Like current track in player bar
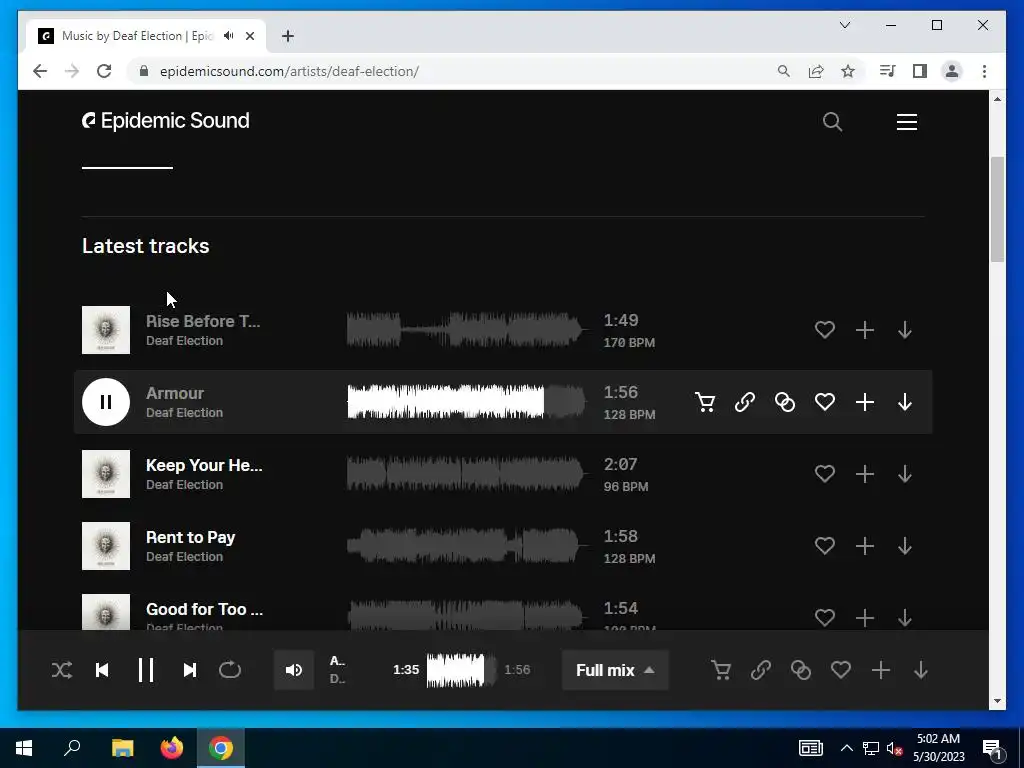Screen dimensions: 1024x768 coord(840,670)
